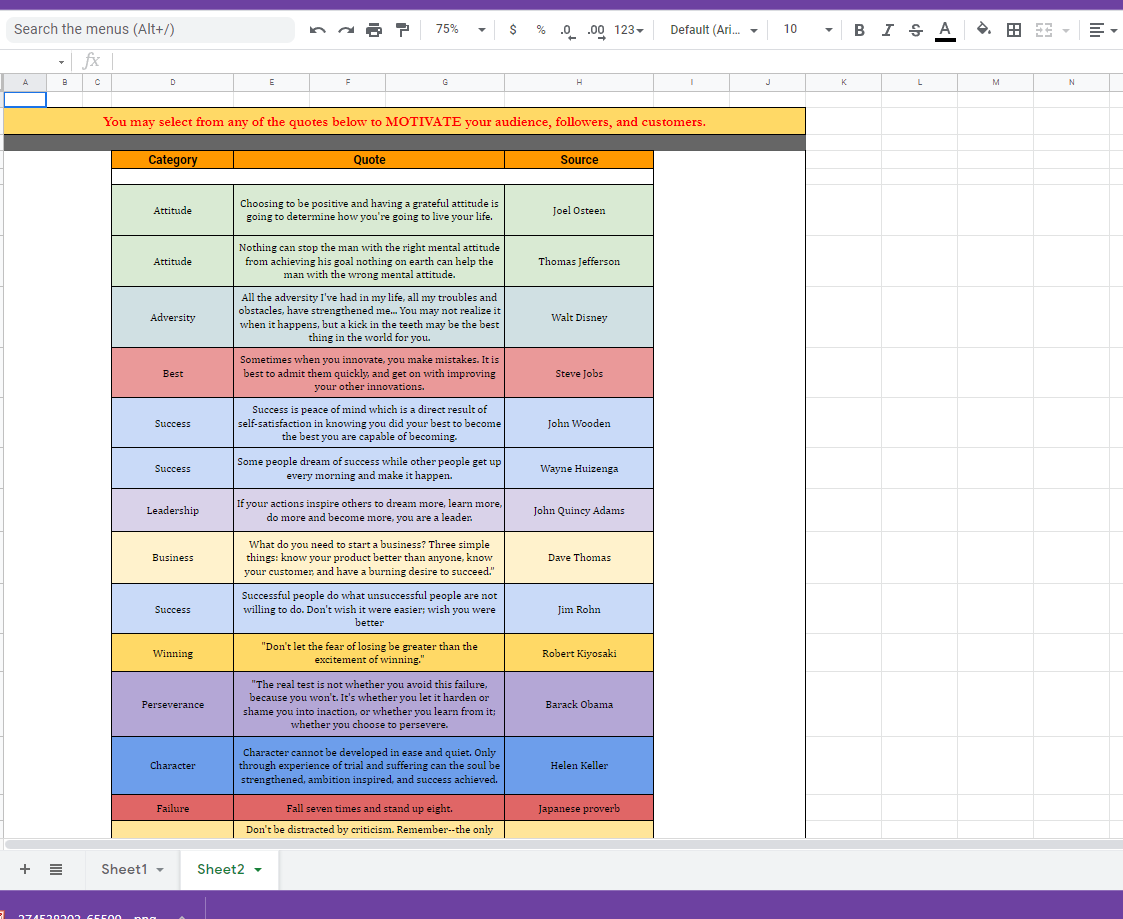Decrease decimal places

[x=567, y=30]
